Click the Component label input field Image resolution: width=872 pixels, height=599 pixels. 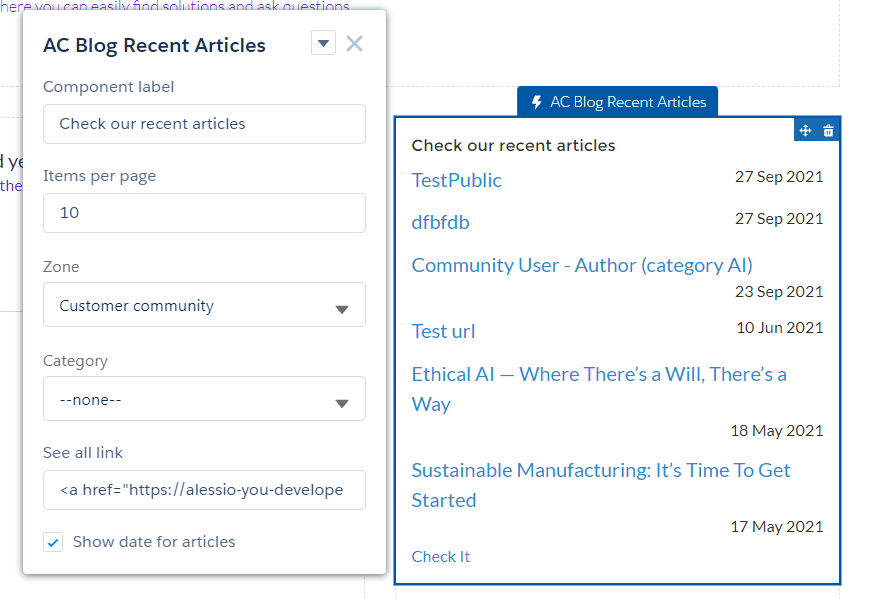[204, 124]
